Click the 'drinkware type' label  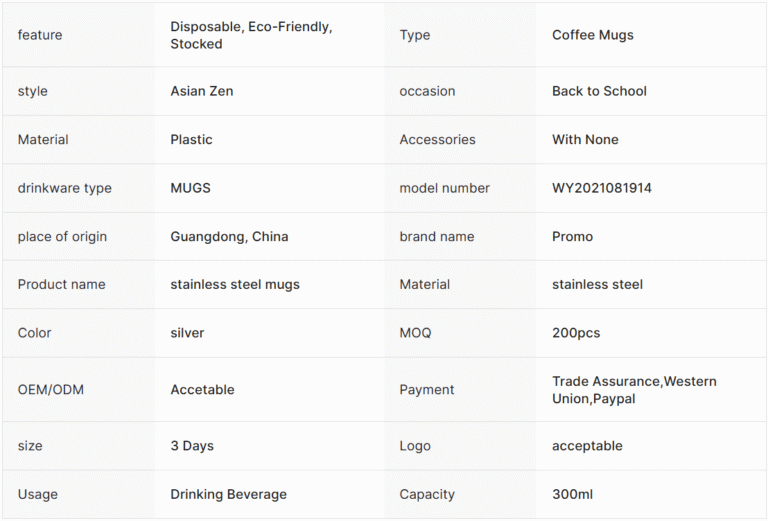click(64, 188)
